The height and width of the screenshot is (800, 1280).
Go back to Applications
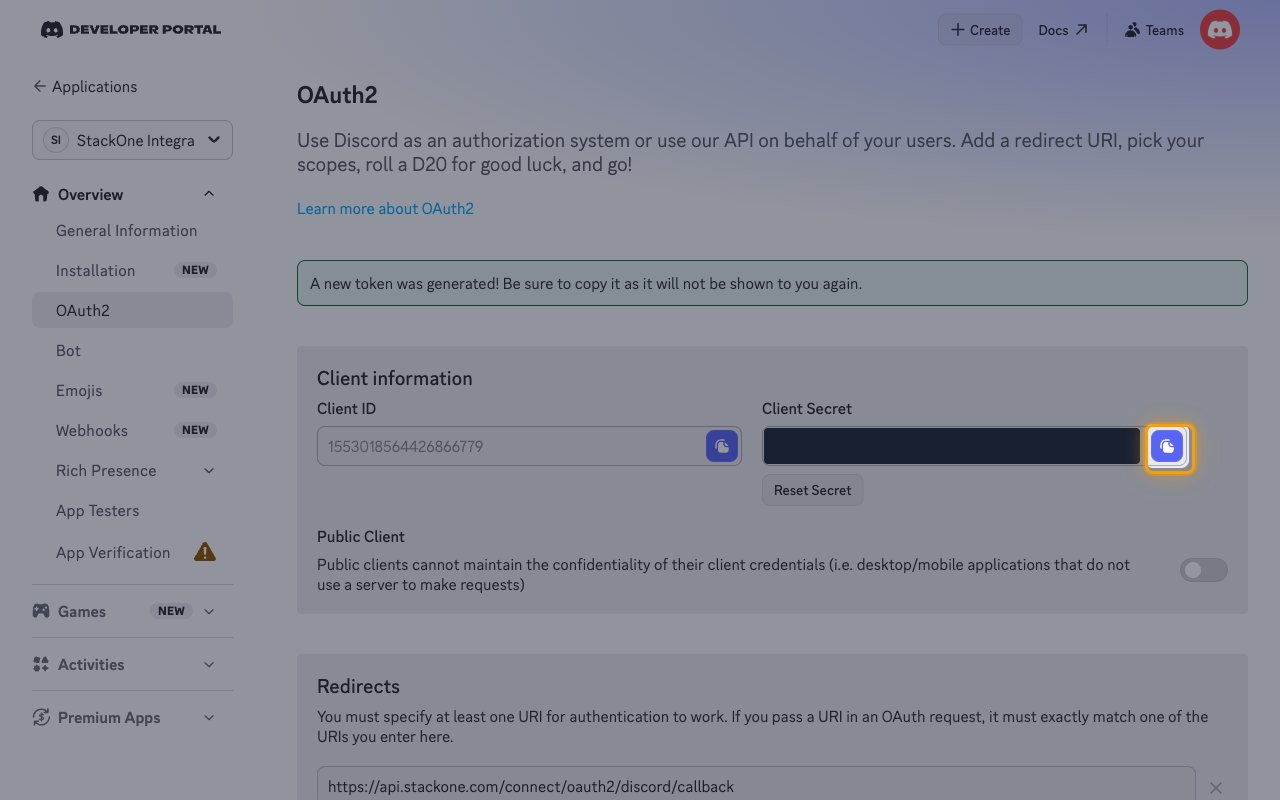[x=85, y=87]
